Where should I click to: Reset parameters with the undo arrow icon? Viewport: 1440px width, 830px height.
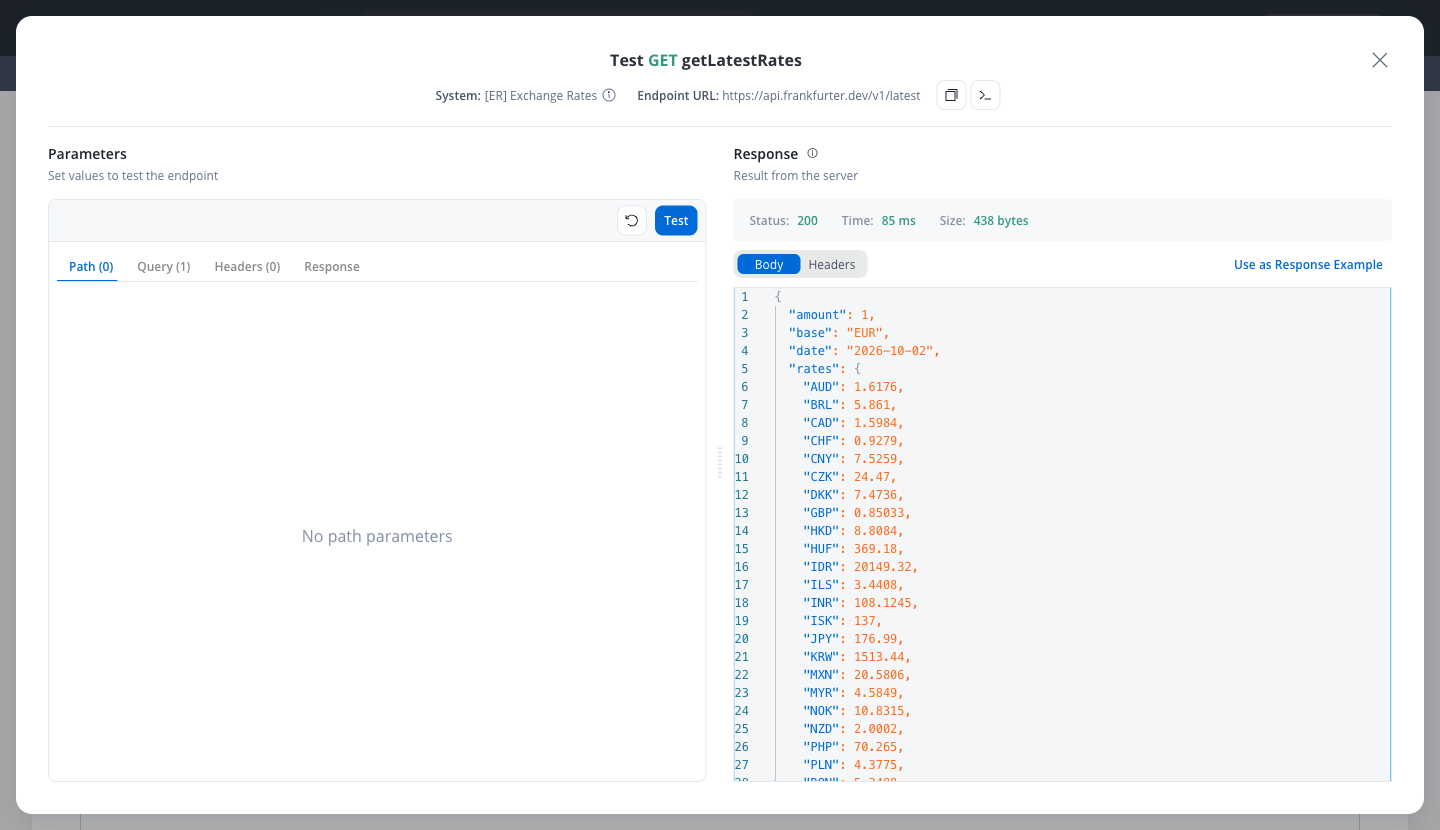632,221
